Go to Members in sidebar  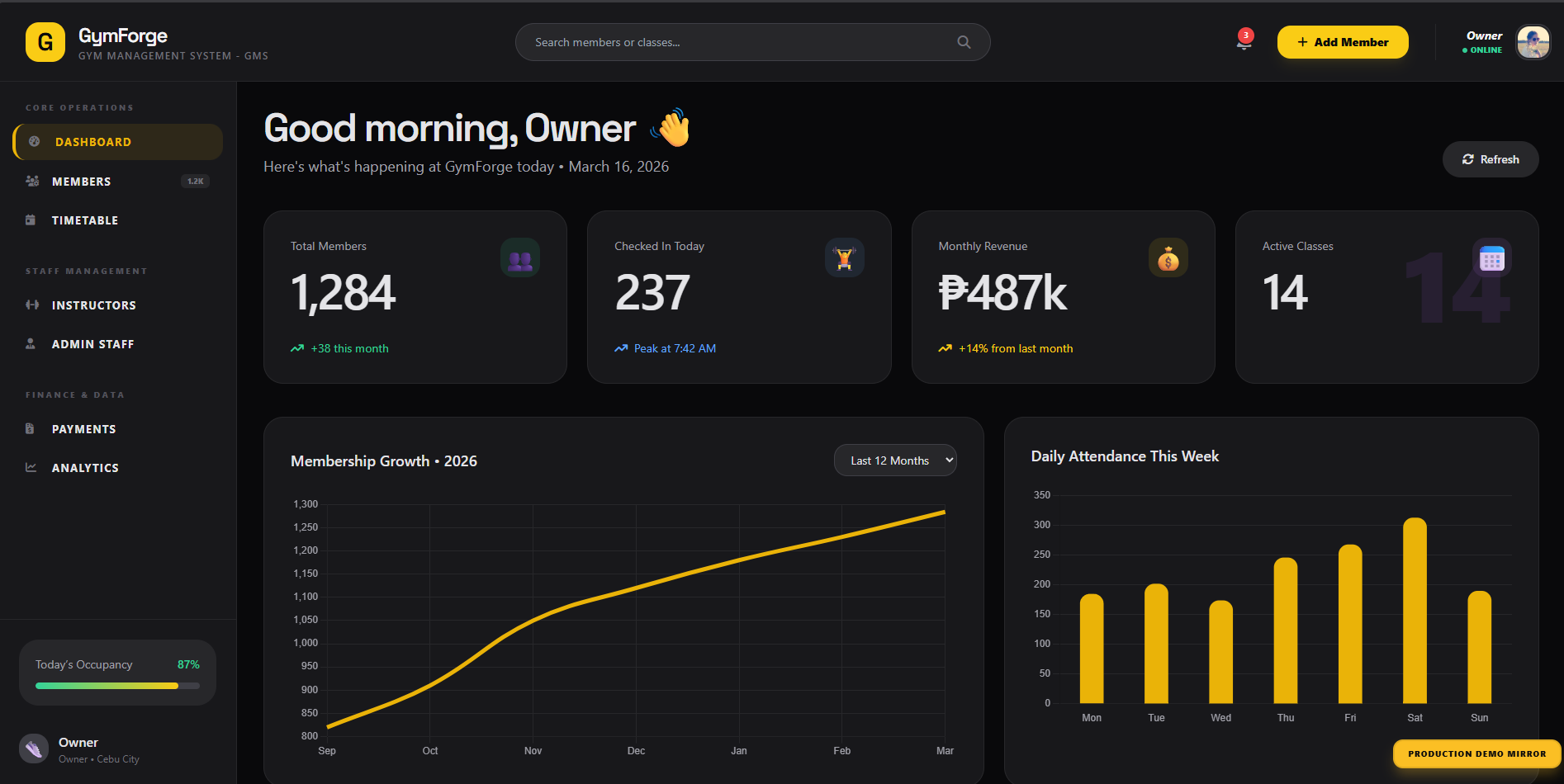point(118,181)
